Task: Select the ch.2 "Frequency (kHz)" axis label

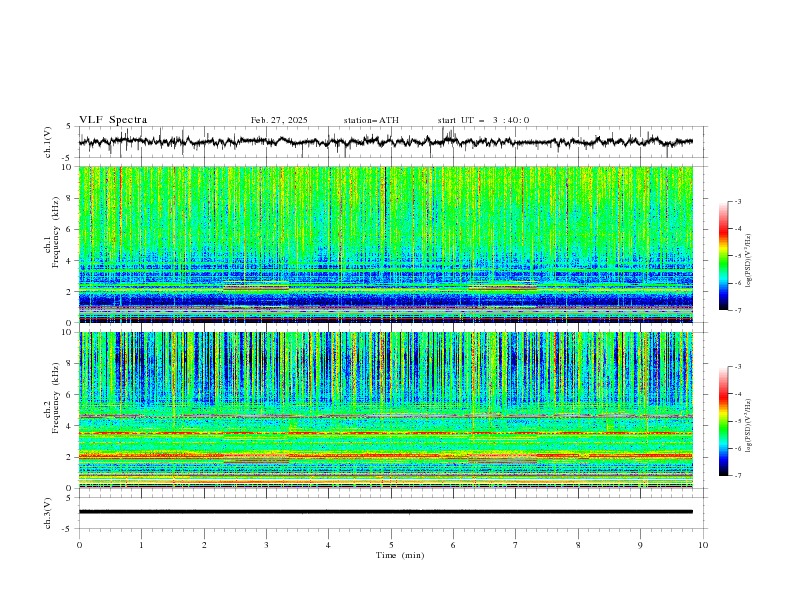Action: [x=56, y=397]
